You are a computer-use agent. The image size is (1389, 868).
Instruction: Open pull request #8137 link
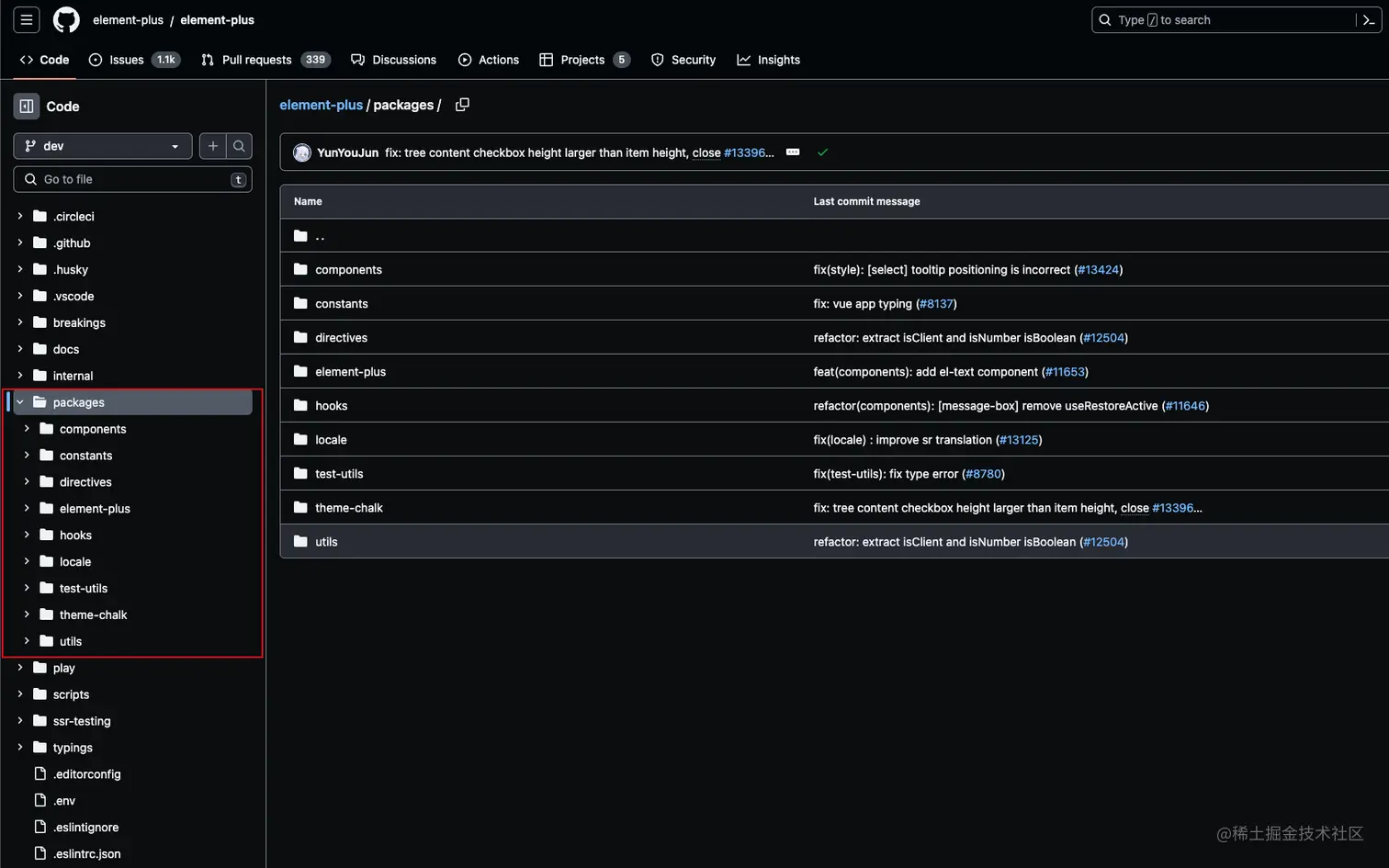coord(937,303)
